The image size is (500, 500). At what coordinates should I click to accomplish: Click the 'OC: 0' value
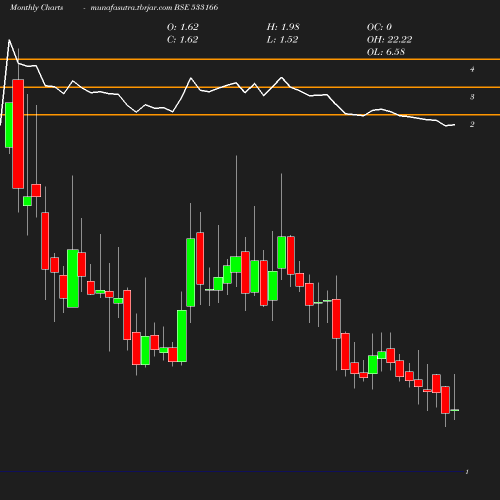click(x=379, y=27)
